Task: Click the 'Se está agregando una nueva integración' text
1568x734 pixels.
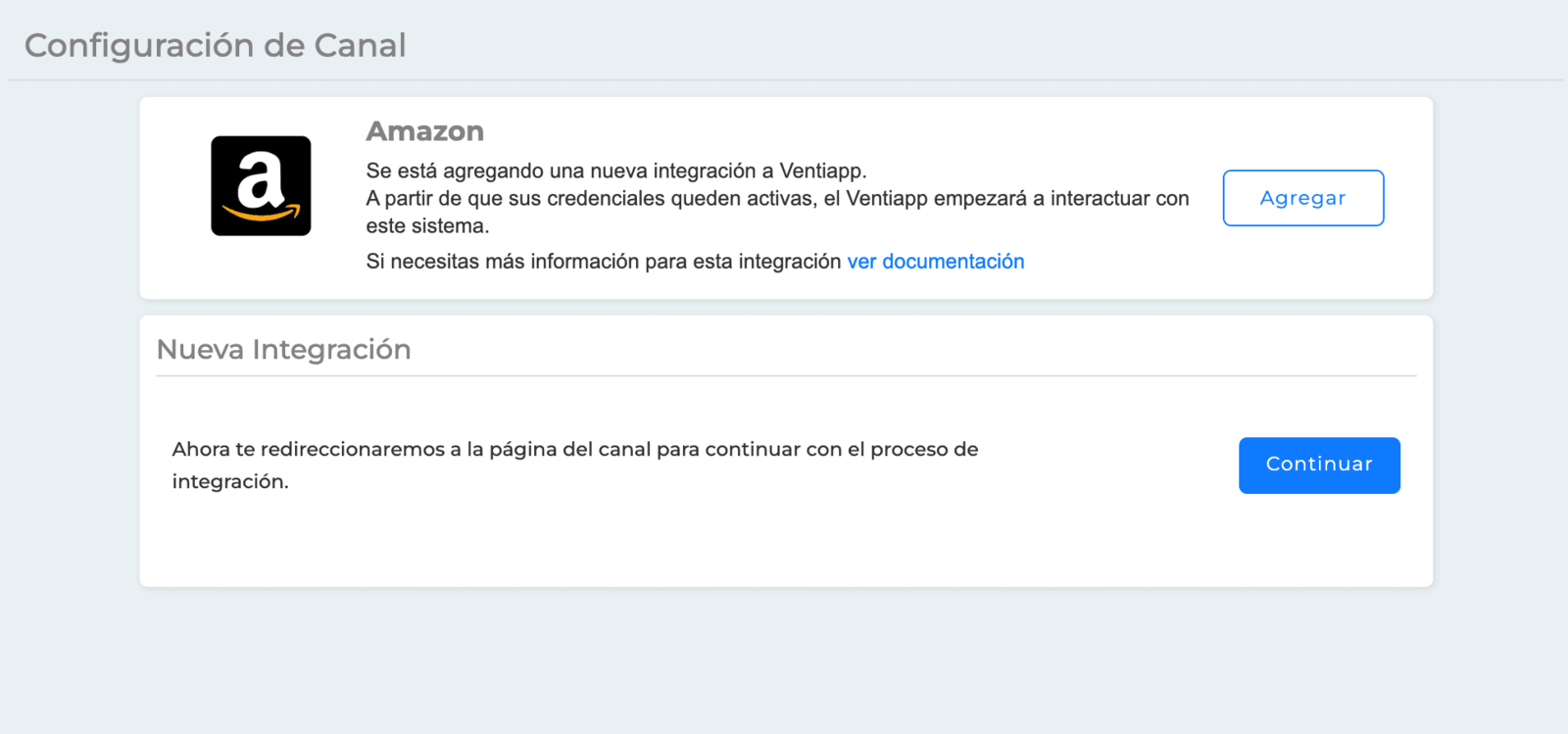Action: [x=616, y=171]
